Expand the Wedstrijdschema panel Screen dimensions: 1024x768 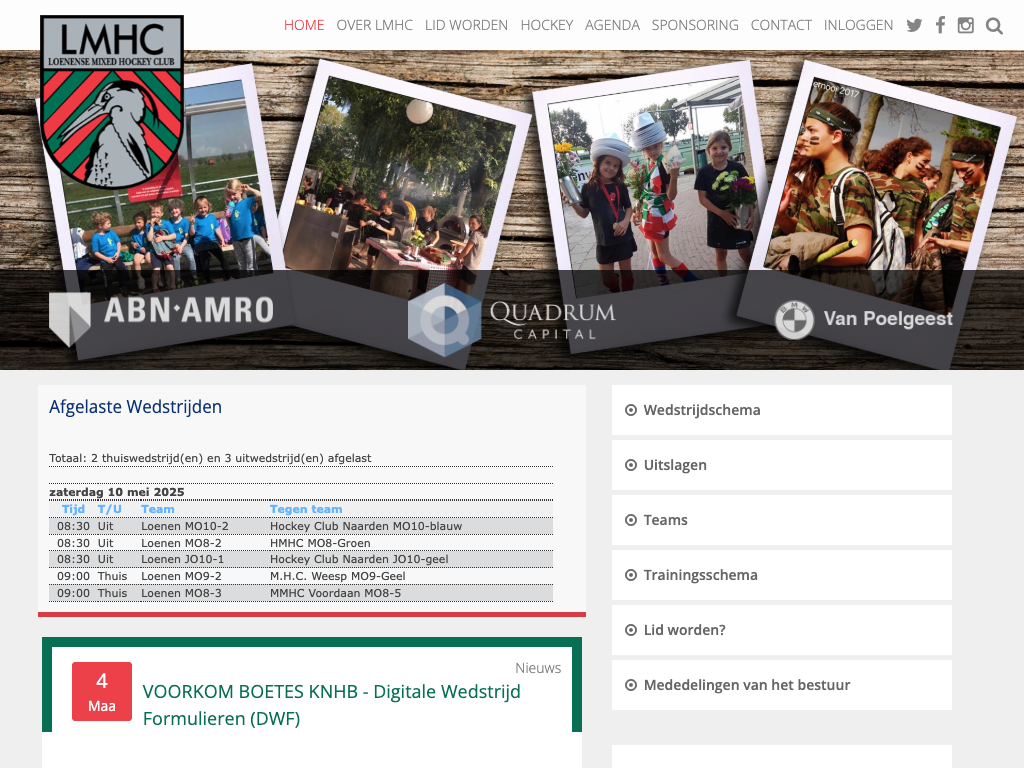pos(701,410)
